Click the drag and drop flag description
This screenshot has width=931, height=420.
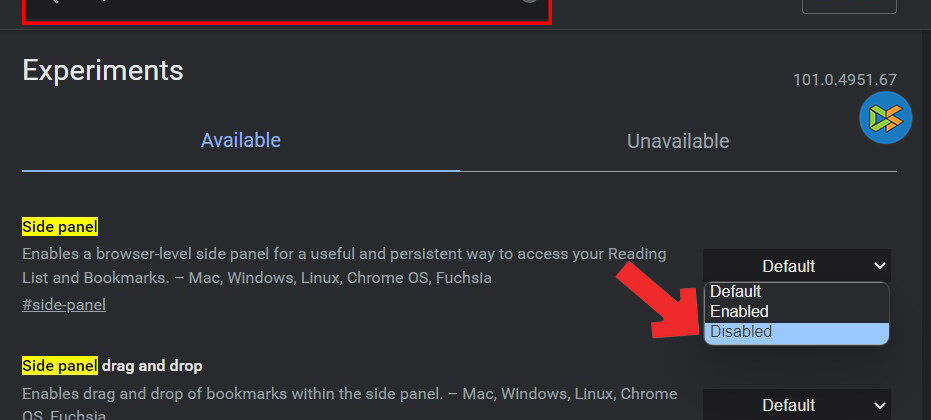pos(349,393)
